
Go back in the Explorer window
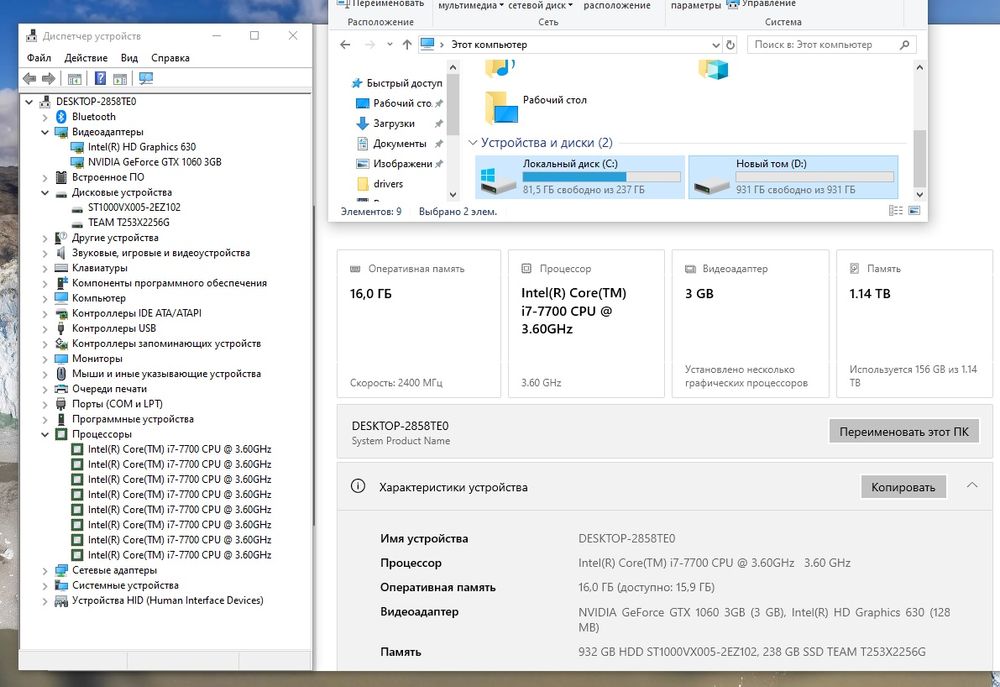point(345,45)
